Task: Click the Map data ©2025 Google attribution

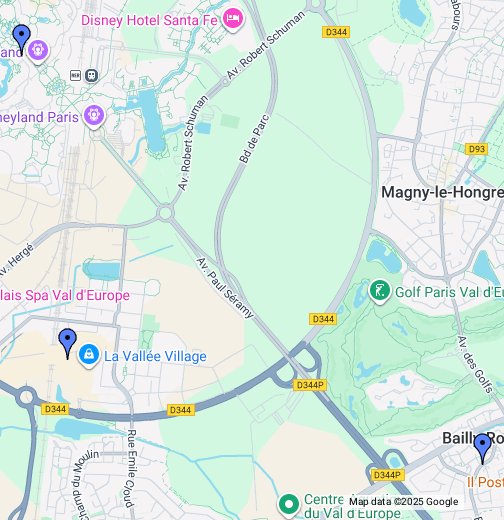Action: (x=404, y=501)
